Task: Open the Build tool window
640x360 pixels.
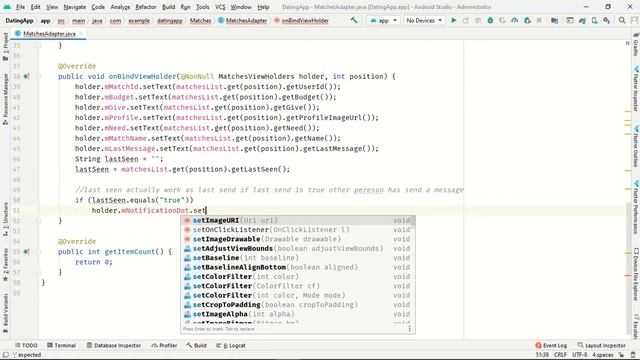Action: [196, 345]
